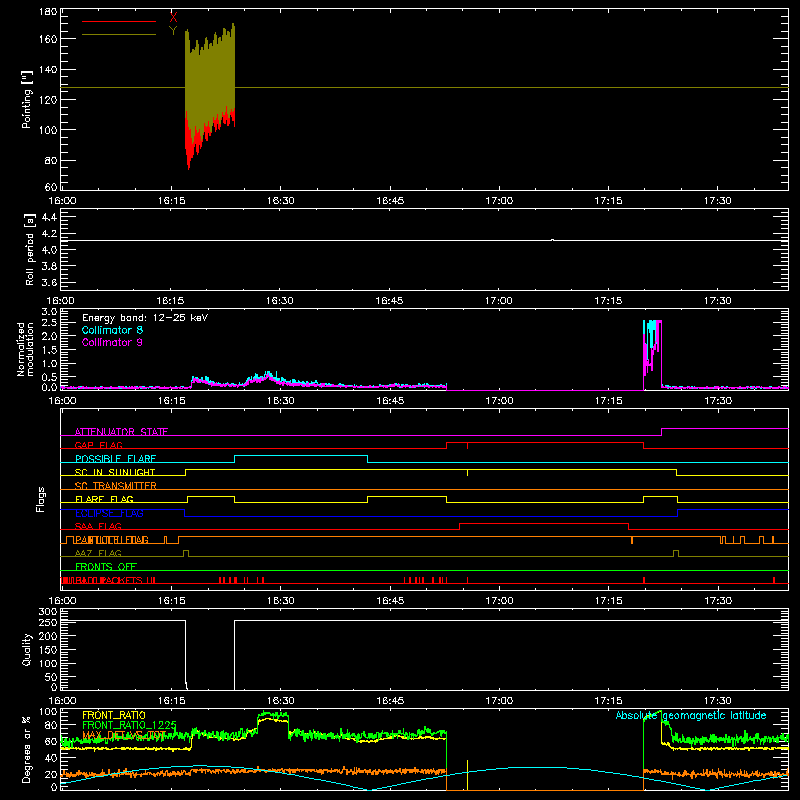
Task: Click the 3.0 tick on Normalized modulation axis
Action: click(49, 312)
